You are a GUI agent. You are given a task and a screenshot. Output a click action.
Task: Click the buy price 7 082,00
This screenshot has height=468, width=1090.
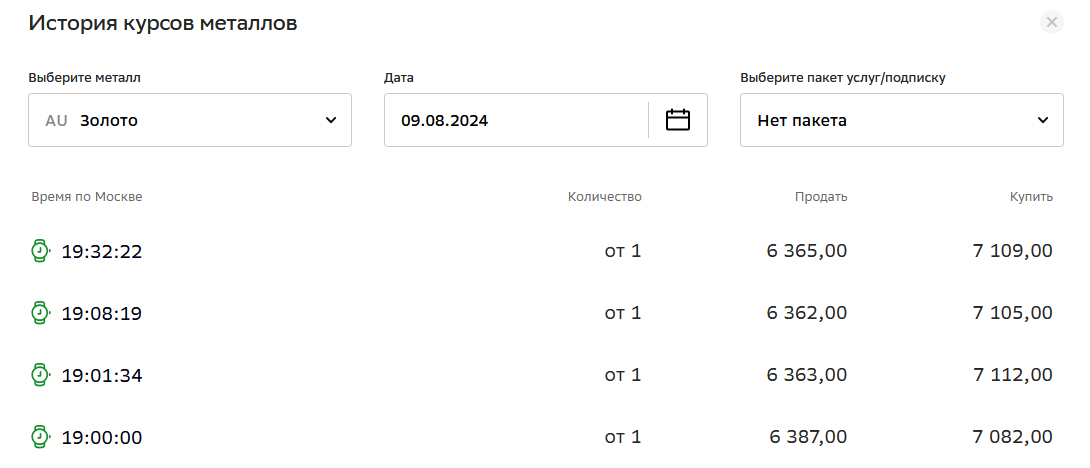point(1013,437)
